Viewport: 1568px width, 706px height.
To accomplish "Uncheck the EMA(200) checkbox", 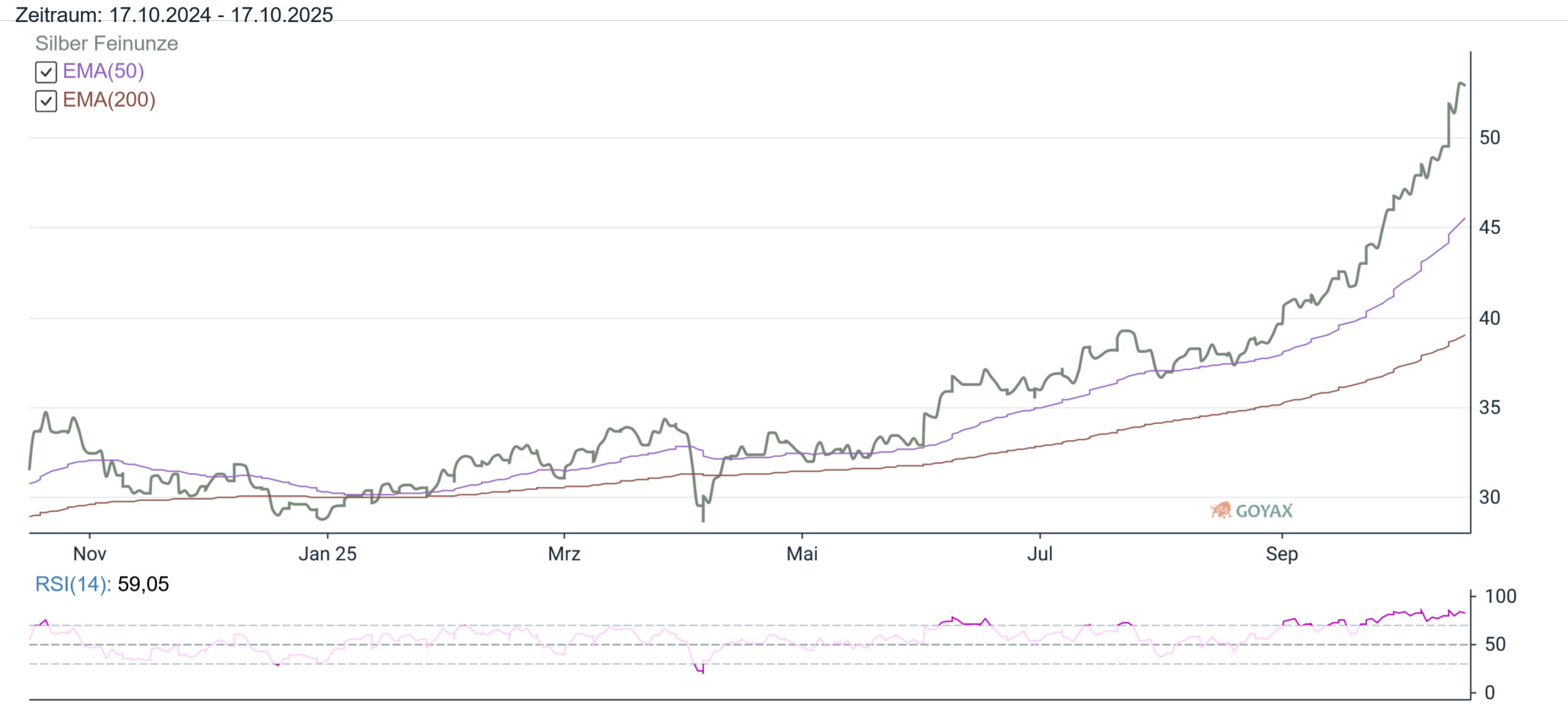I will pos(46,101).
